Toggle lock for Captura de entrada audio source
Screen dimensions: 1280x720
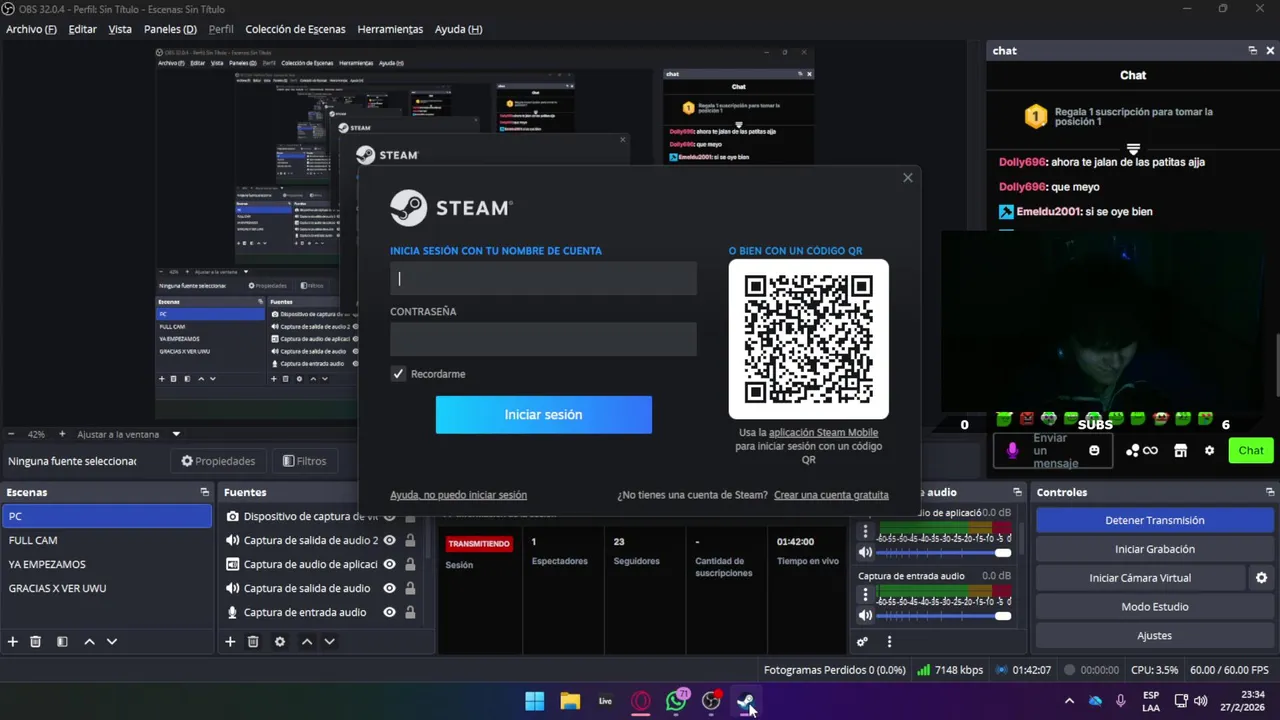point(410,612)
